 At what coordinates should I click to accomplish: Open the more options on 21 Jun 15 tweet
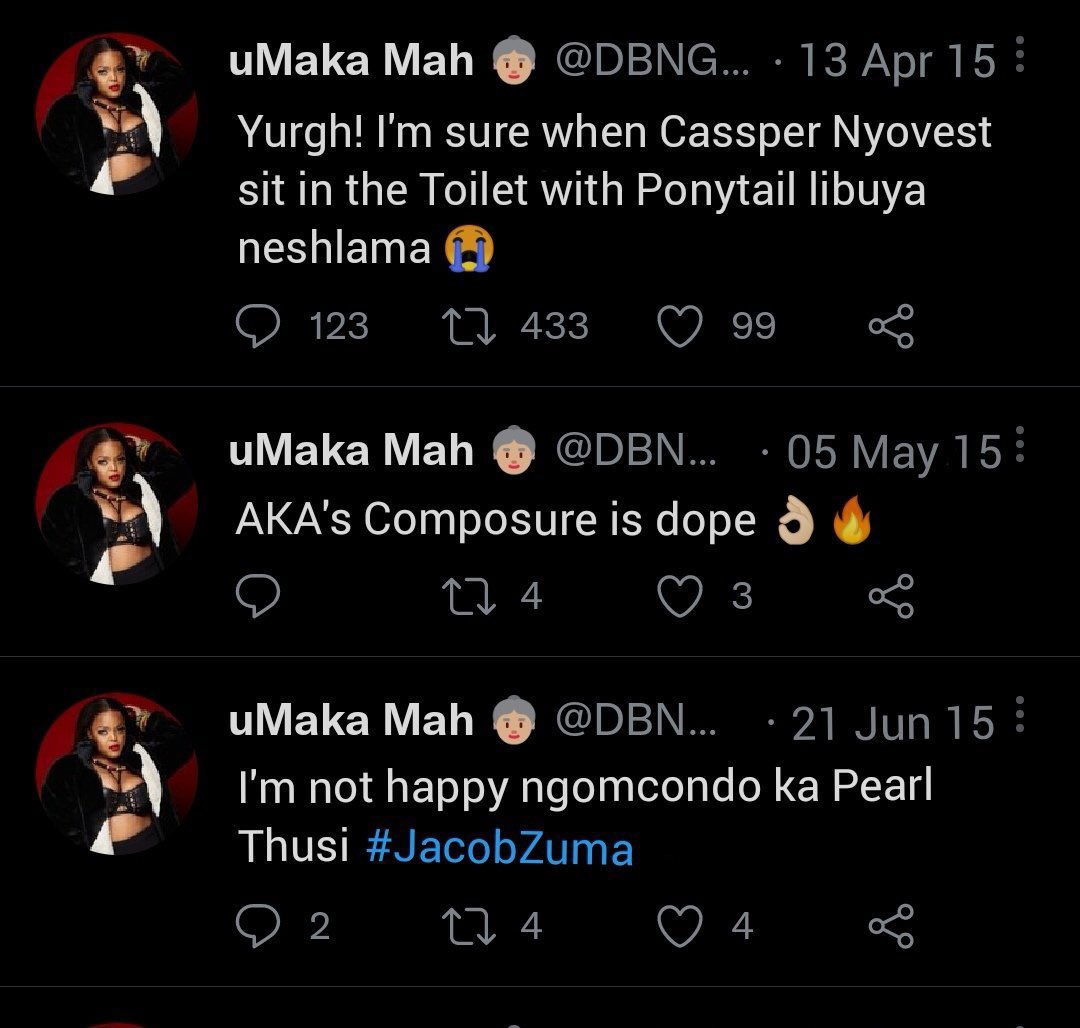pyautogui.click(x=1020, y=714)
